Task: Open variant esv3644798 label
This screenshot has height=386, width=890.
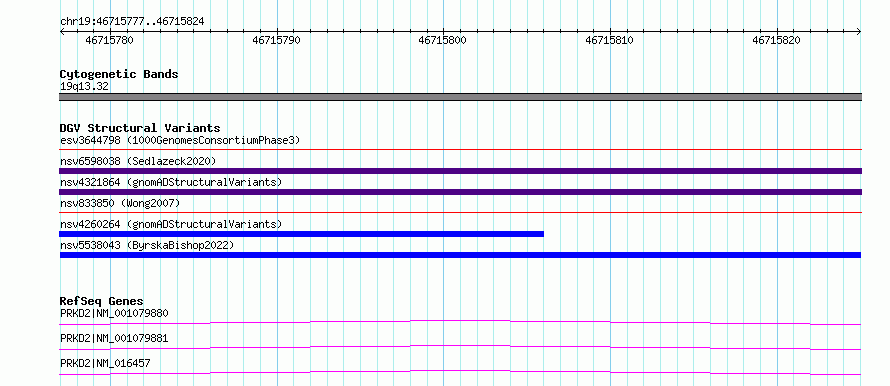Action: click(180, 140)
